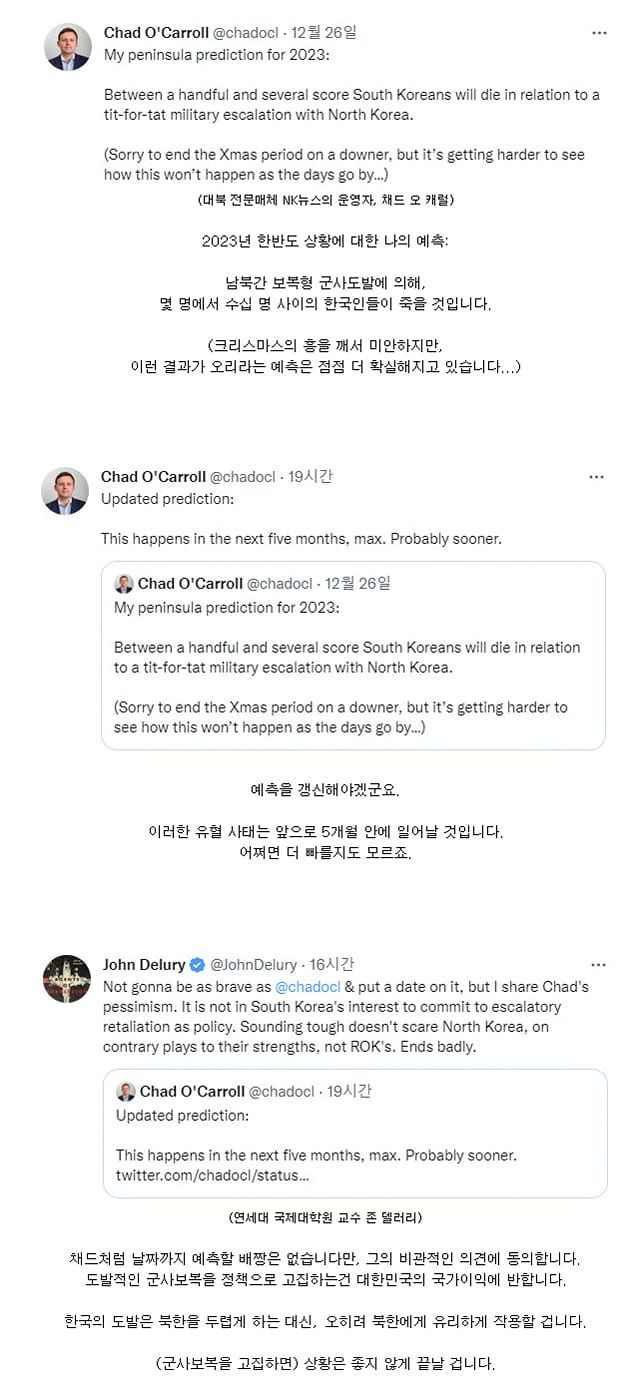Viewport: 640px width, 1388px height.
Task: Click Chad O'Carroll's name on the first tweet
Action: 156,33
